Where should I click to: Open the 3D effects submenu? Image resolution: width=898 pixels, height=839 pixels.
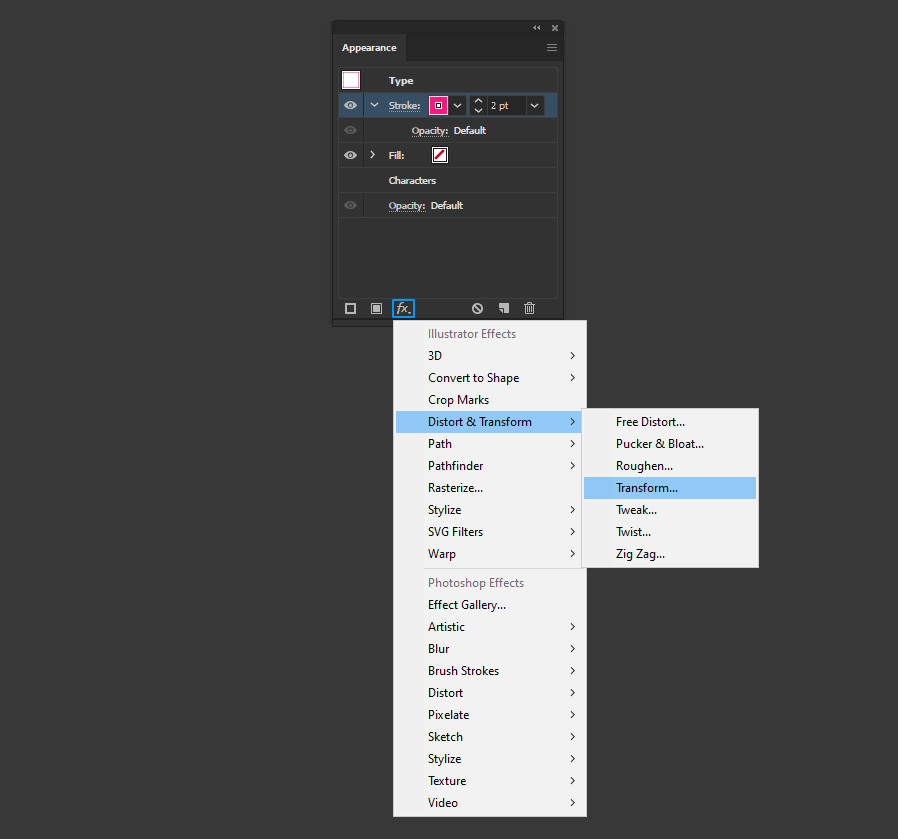pos(489,356)
